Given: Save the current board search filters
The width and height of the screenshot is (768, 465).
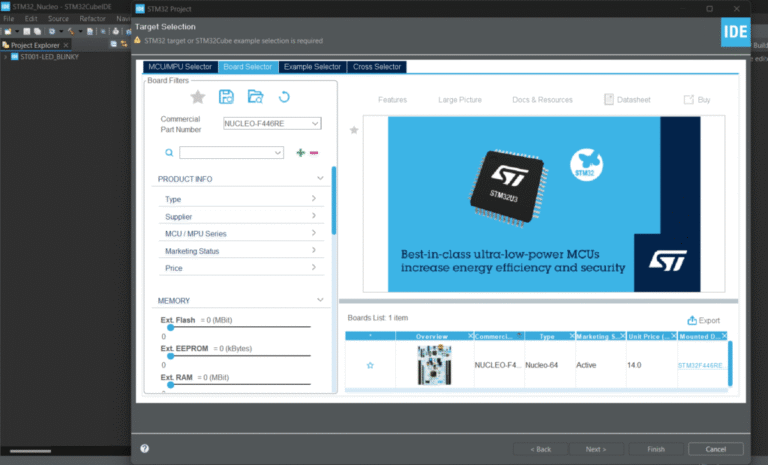Looking at the screenshot, I should (226, 97).
